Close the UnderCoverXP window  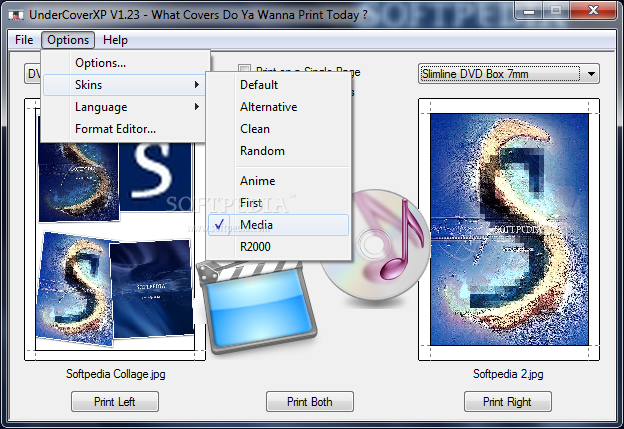[593, 10]
